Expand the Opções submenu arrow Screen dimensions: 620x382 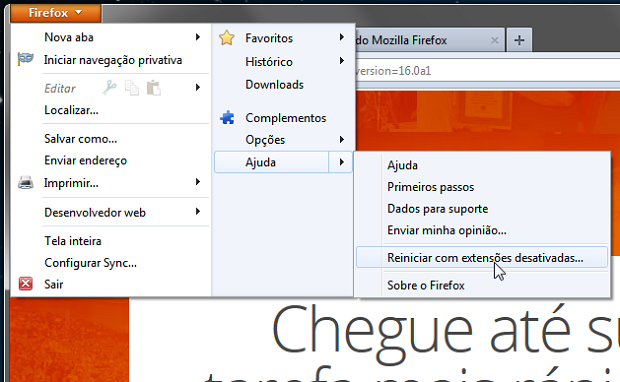[x=342, y=140]
